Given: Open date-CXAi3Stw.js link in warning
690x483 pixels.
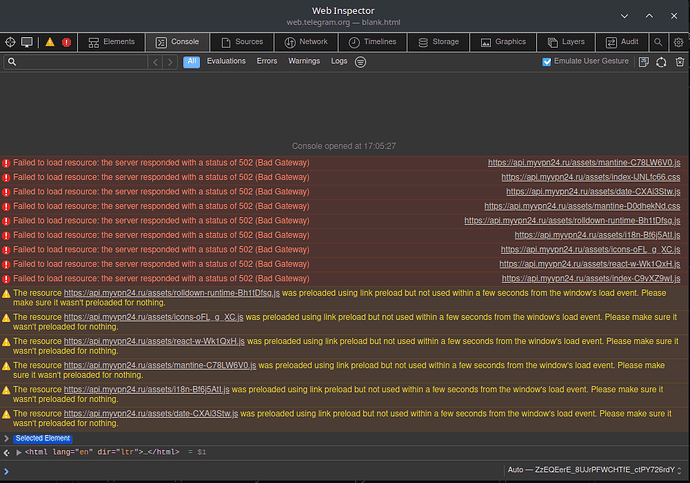Looking at the screenshot, I should pos(150,414).
